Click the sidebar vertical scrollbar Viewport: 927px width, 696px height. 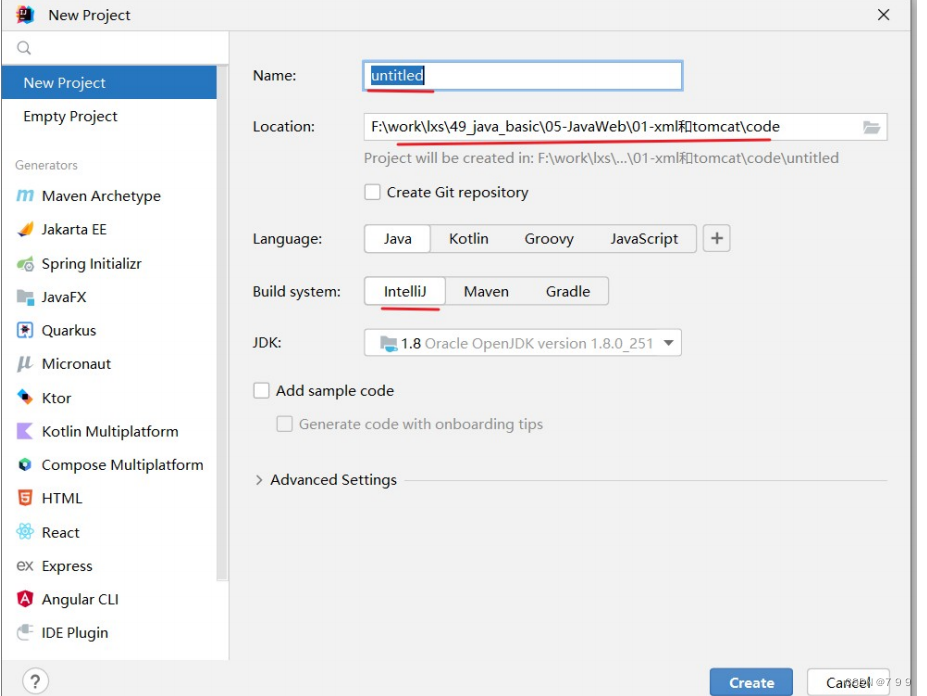coord(222,322)
